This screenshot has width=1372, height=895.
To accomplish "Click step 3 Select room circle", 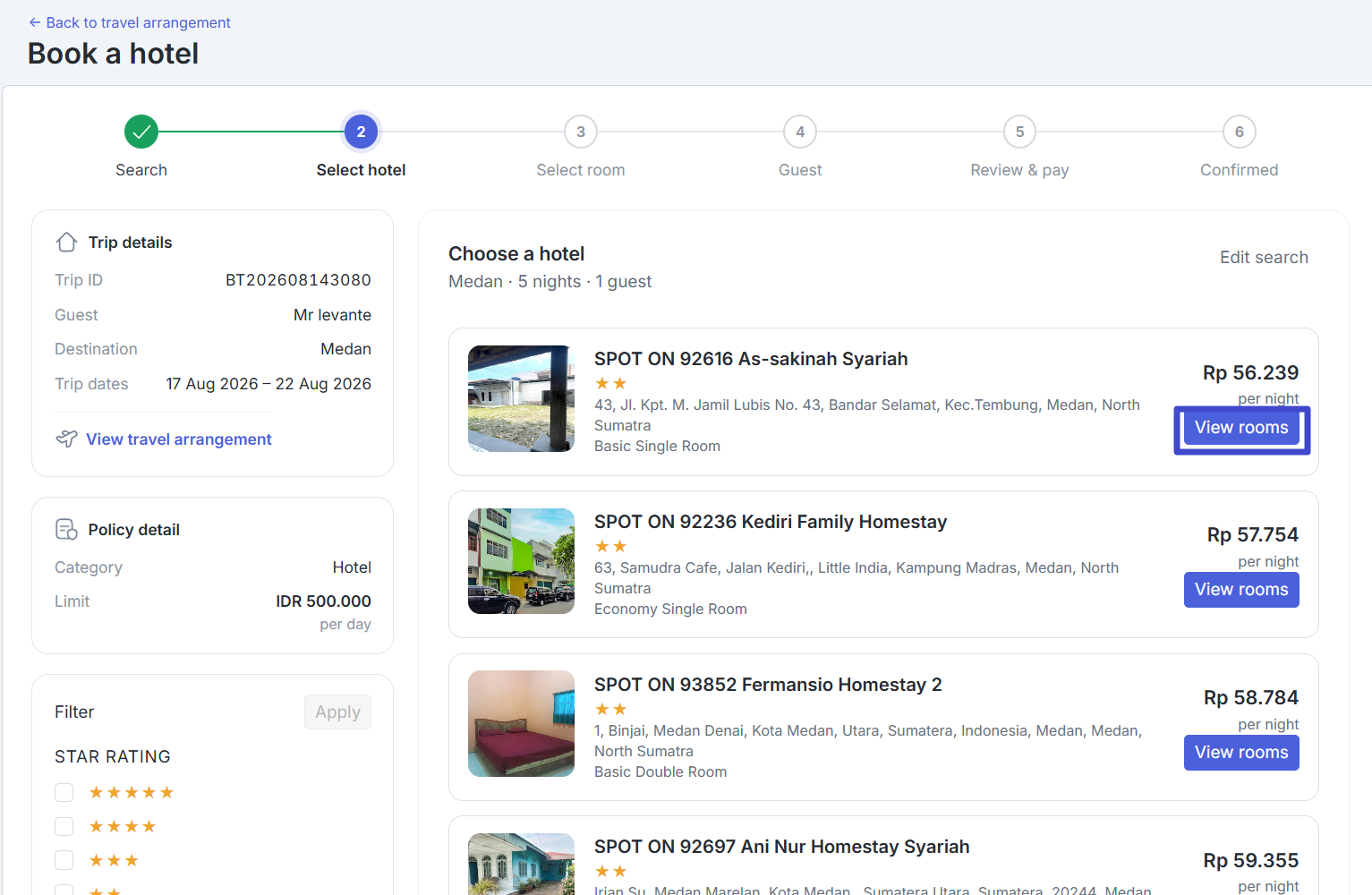I will [x=581, y=132].
